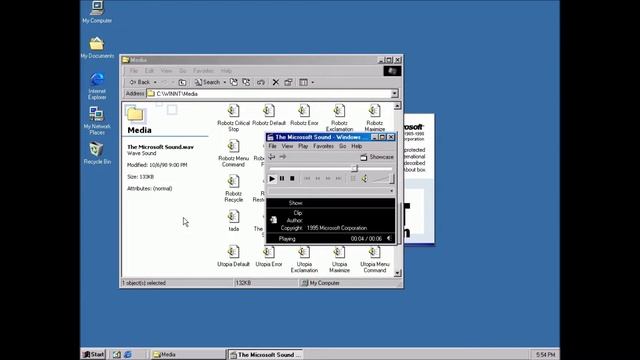Click the Copy To toolbar icon
This screenshot has height=360, width=640.
(x=246, y=82)
